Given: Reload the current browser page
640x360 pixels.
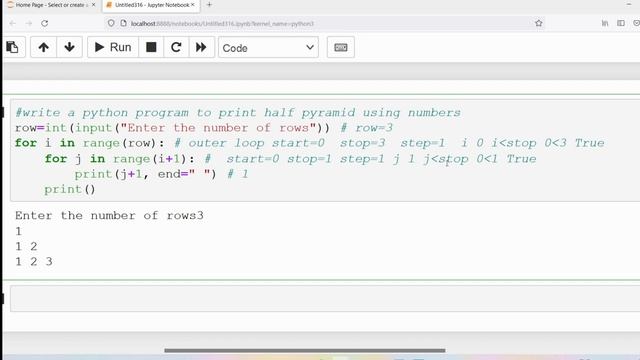Looking at the screenshot, I should click(44, 23).
